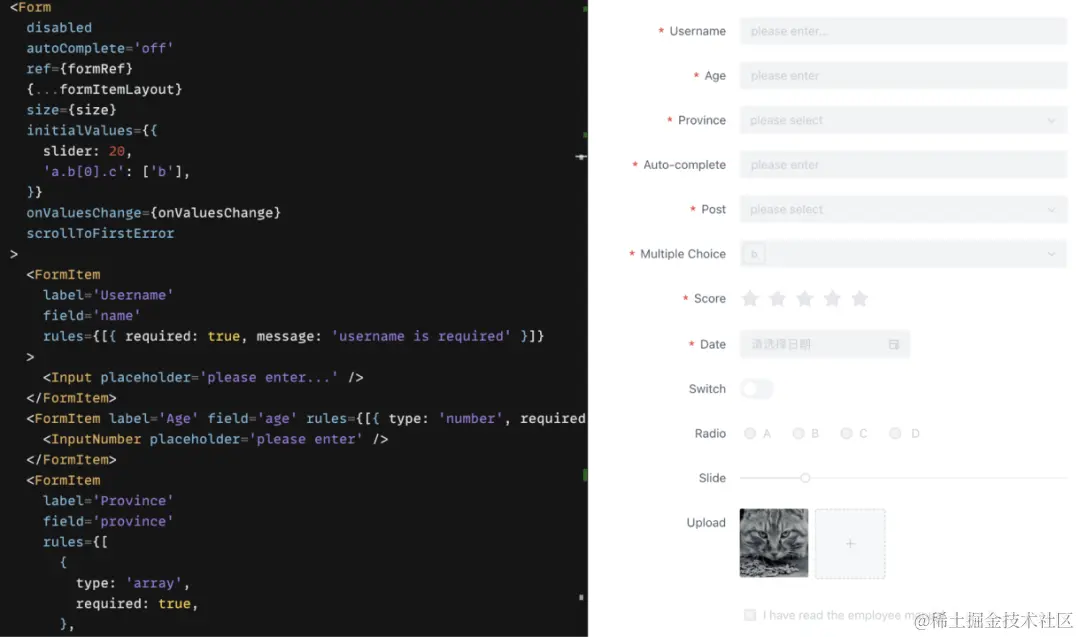
Task: Rate five stars in Score
Action: (x=859, y=298)
